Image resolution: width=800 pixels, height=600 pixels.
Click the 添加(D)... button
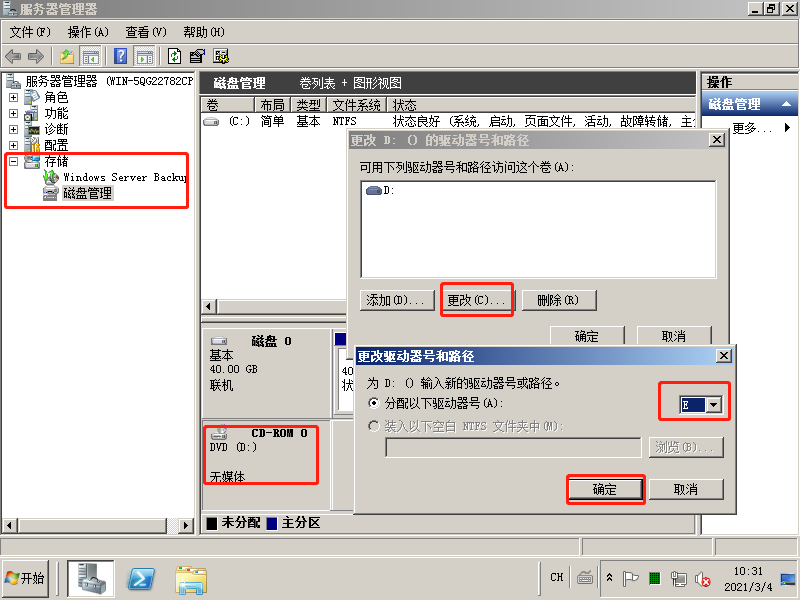pos(397,300)
